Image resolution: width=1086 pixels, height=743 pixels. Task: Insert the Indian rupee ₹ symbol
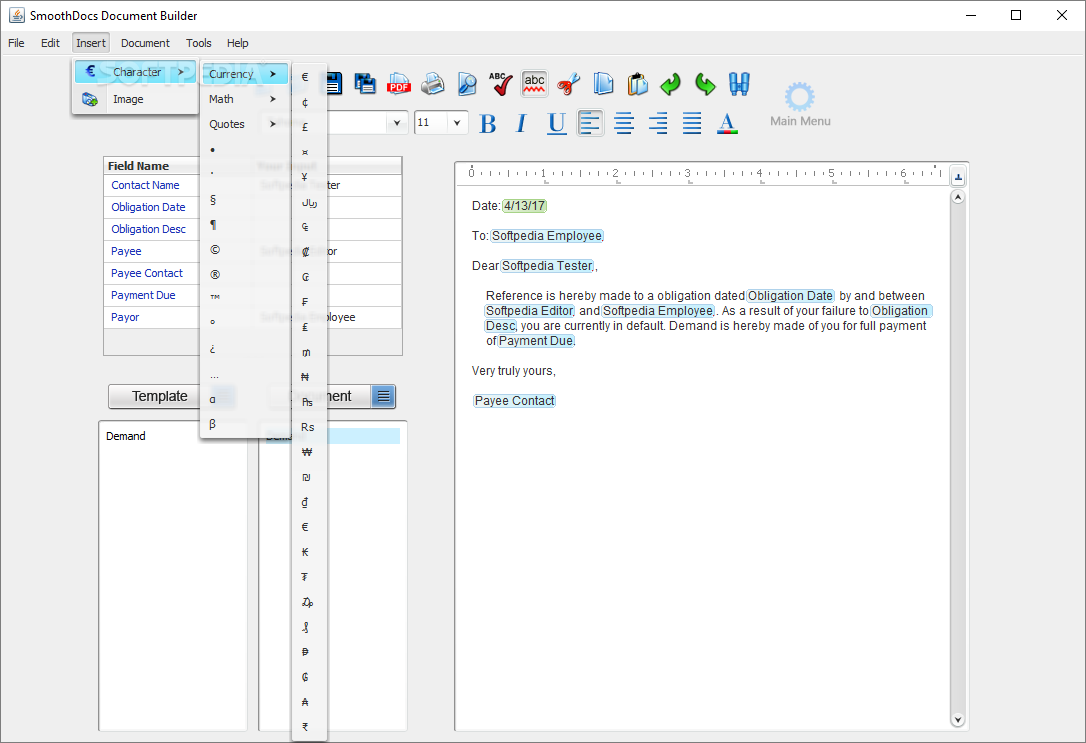[x=305, y=726]
